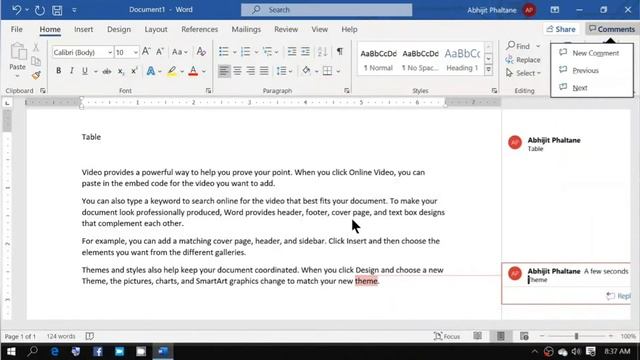
Task: Decrease paragraph indent
Action: coord(292,51)
